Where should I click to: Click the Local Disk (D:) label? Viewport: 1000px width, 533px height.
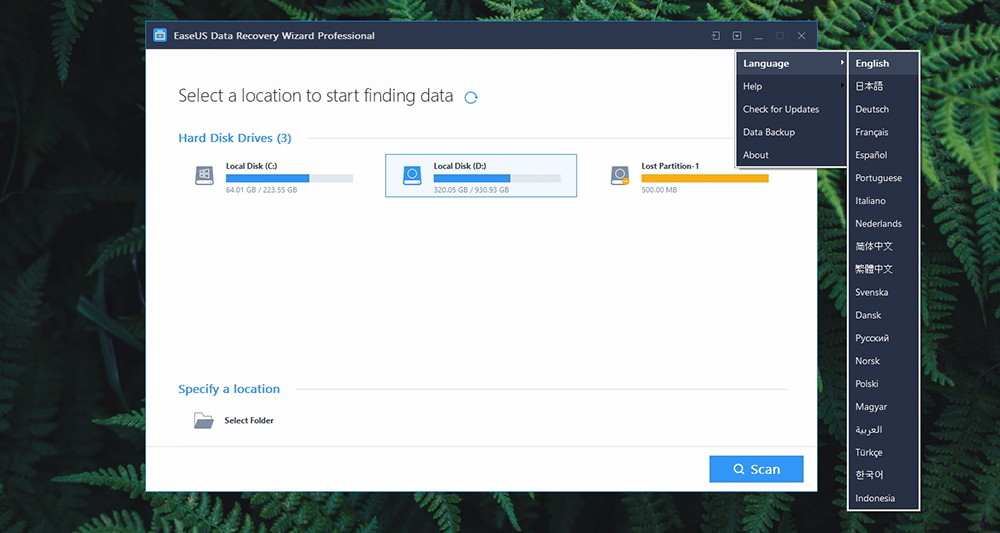click(460, 166)
